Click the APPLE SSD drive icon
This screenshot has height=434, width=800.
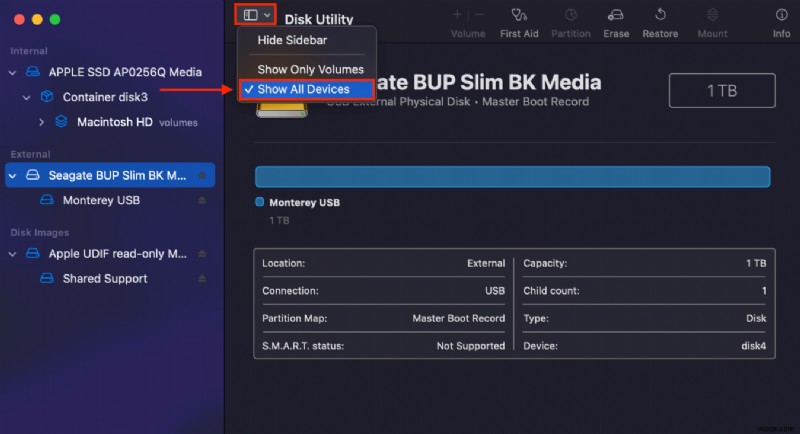pyautogui.click(x=33, y=72)
